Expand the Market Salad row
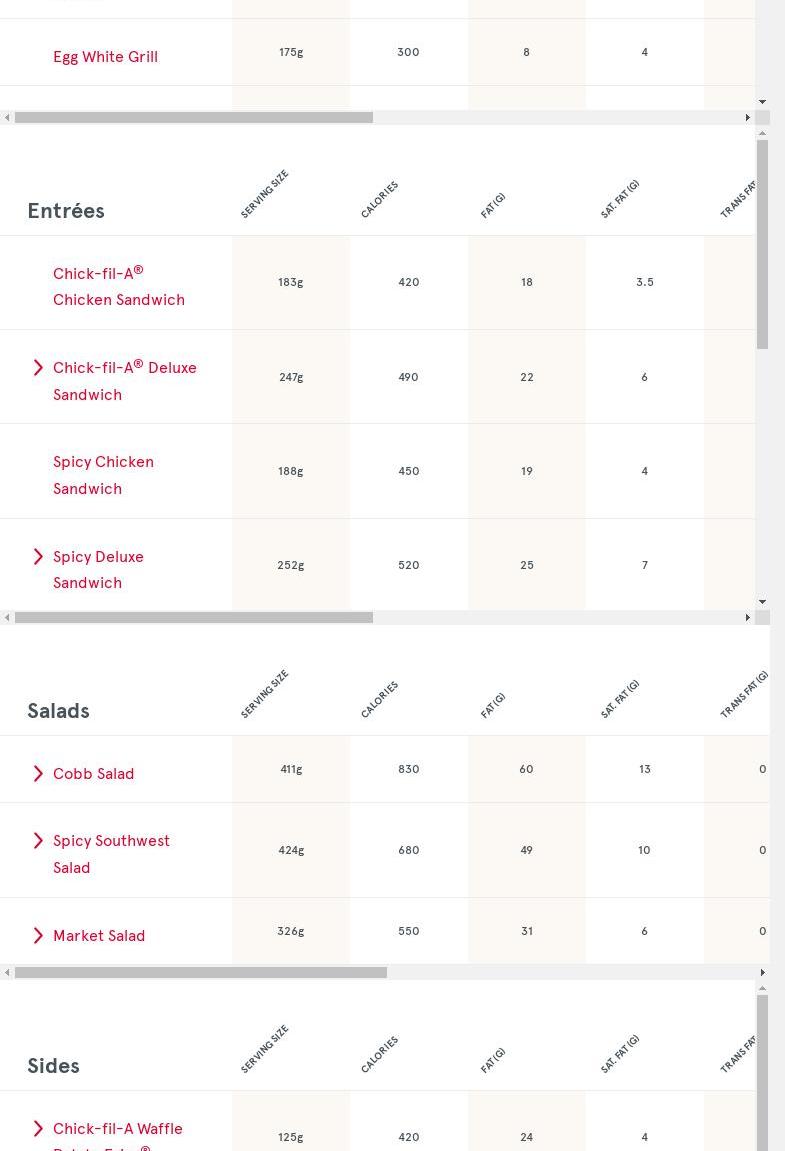This screenshot has height=1151, width=785. (x=38, y=936)
